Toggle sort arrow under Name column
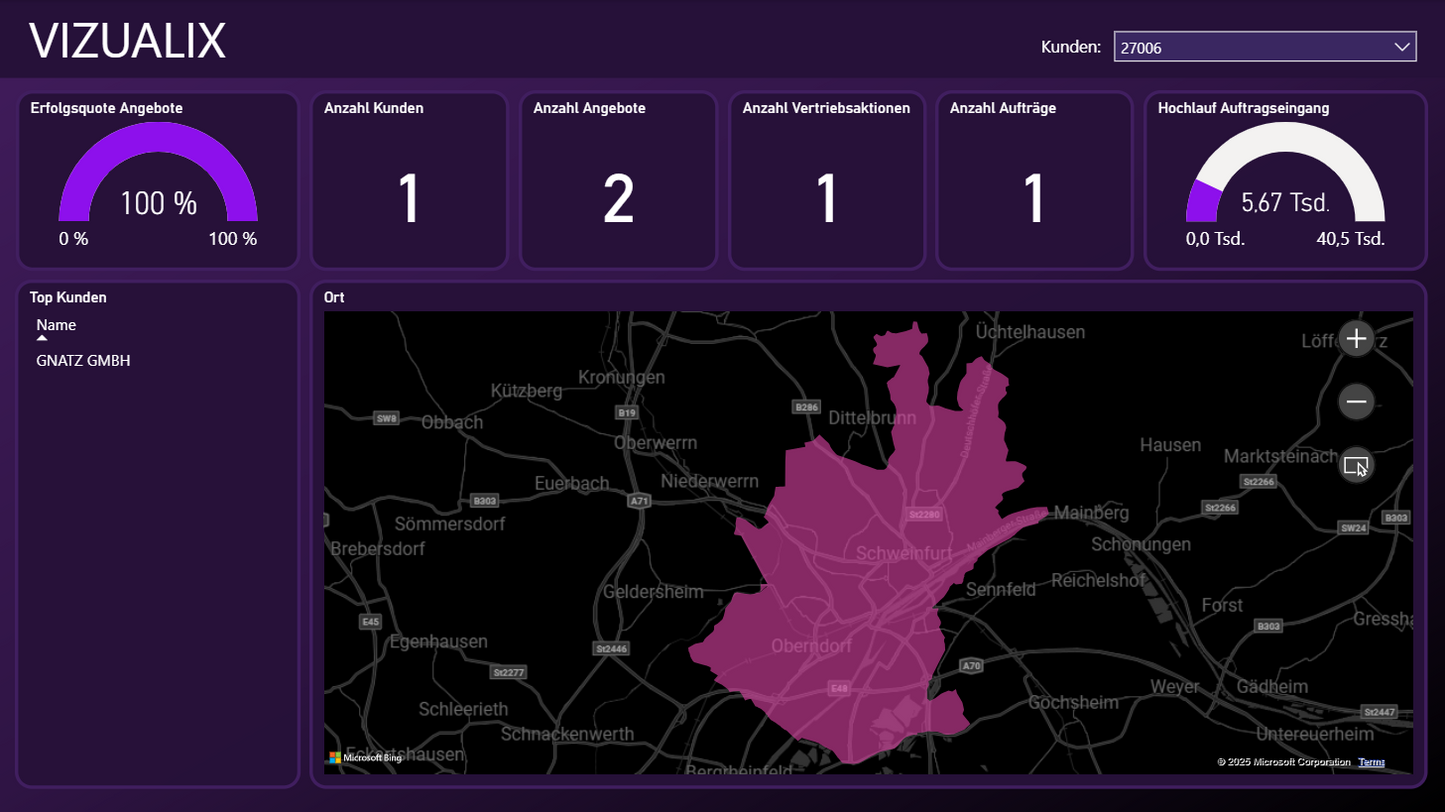 click(42, 339)
